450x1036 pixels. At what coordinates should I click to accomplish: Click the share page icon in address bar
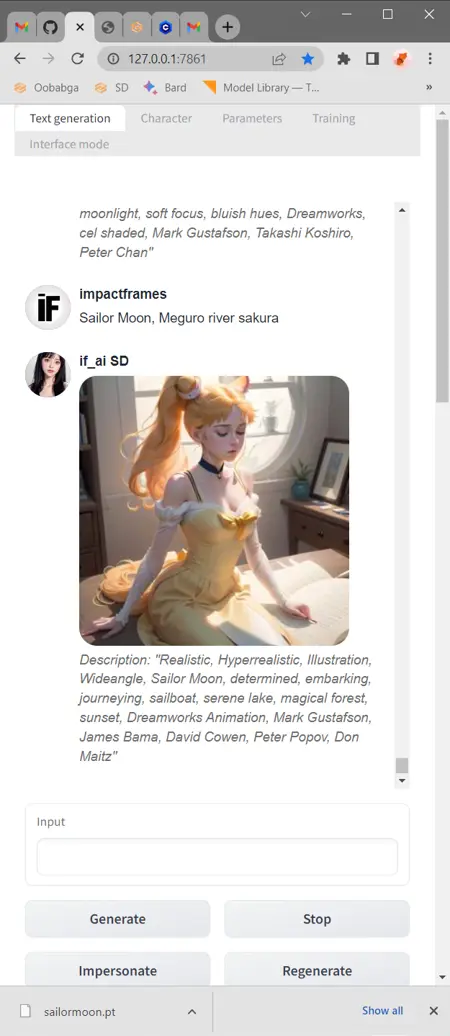[279, 59]
